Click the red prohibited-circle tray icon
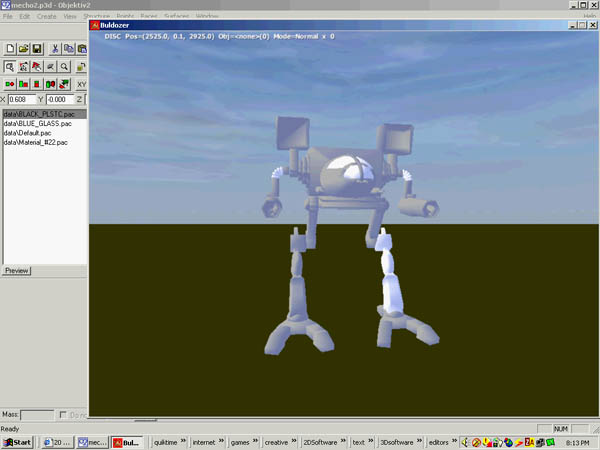 [x=476, y=443]
